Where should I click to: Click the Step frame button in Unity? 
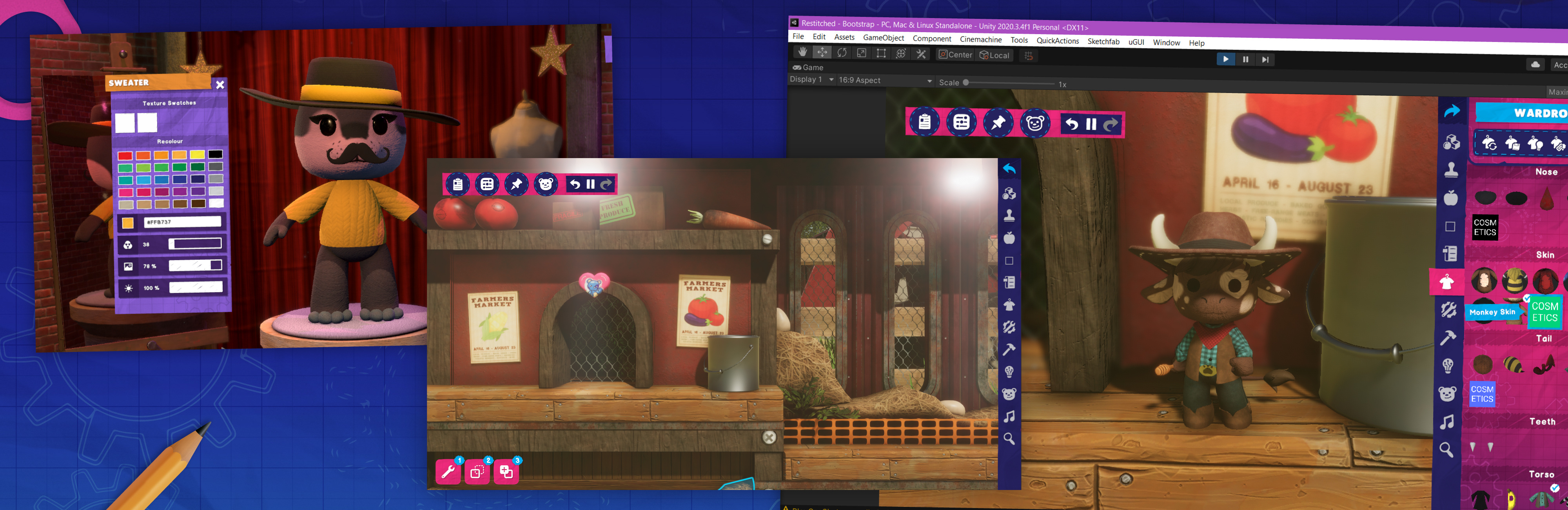(1265, 60)
